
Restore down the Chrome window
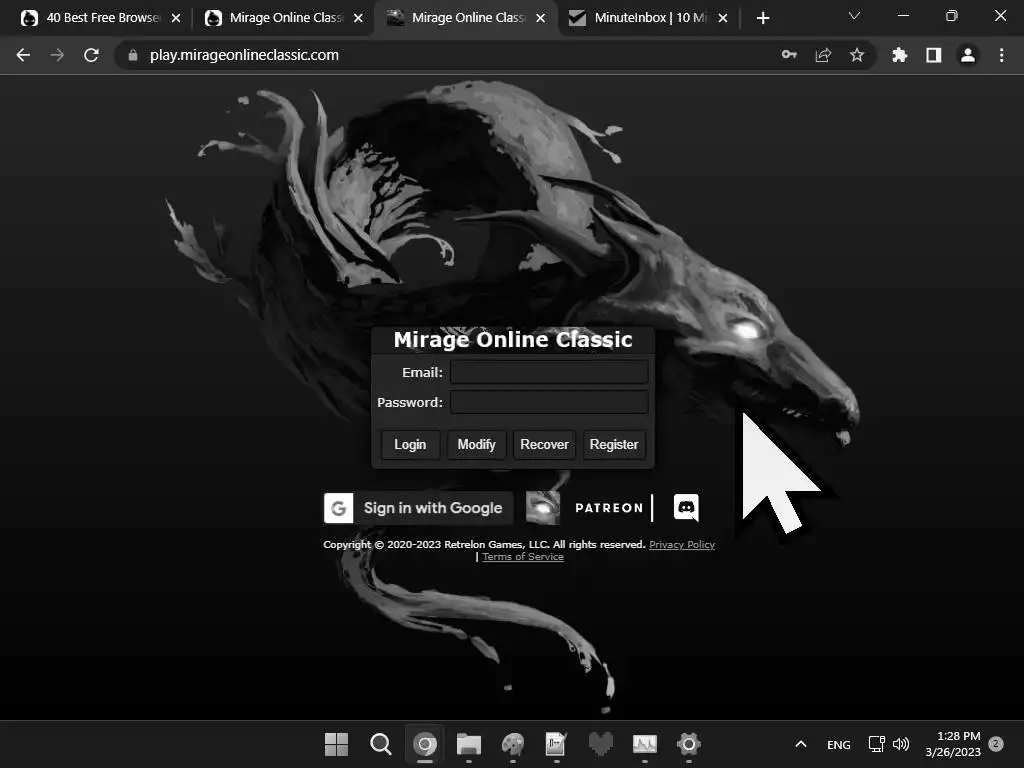coord(952,16)
